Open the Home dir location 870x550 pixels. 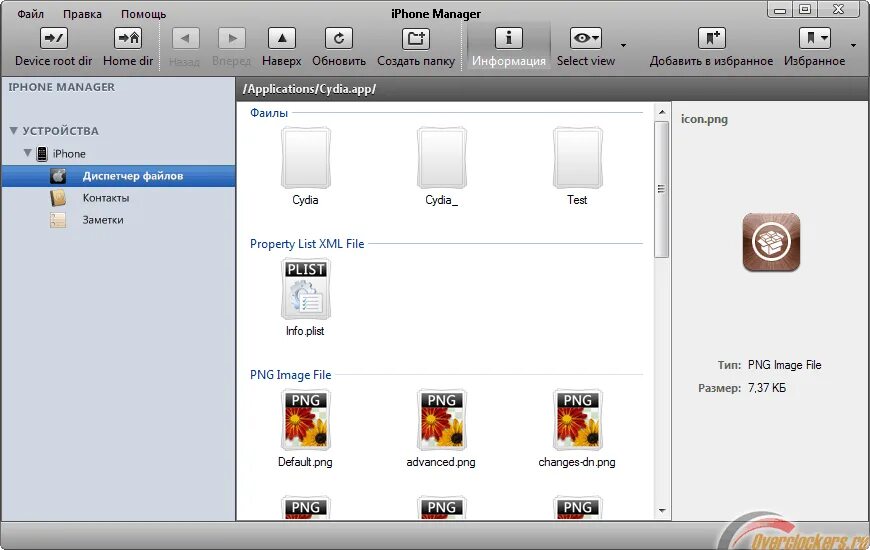click(128, 48)
